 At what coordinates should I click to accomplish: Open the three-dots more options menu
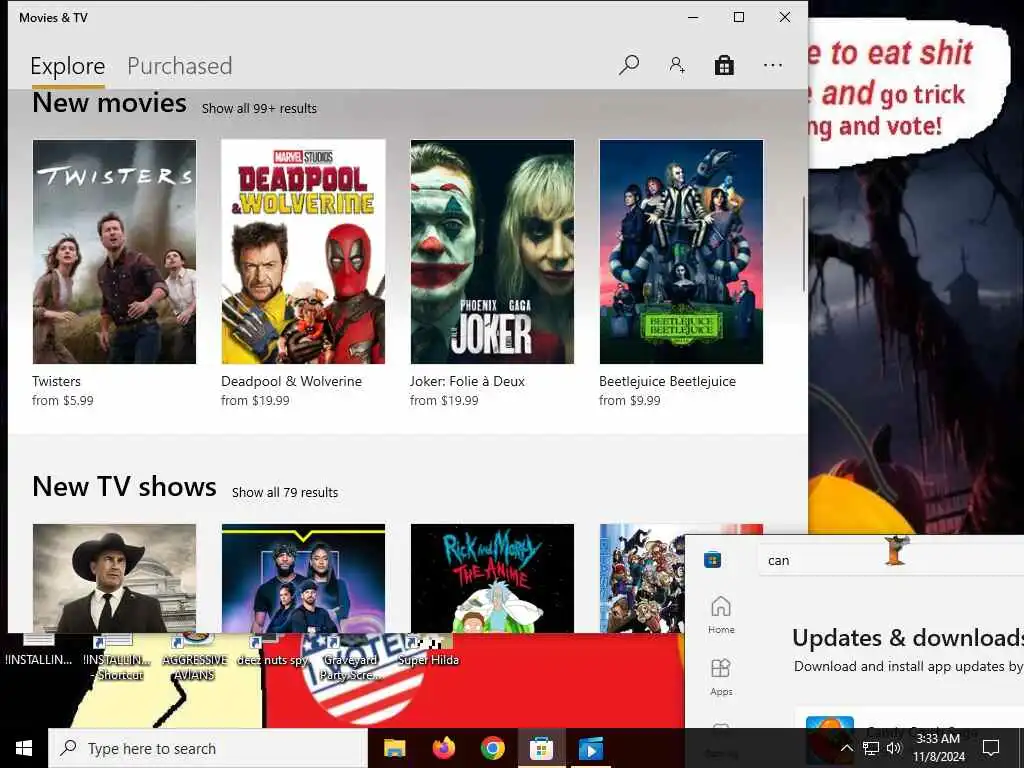pos(773,65)
